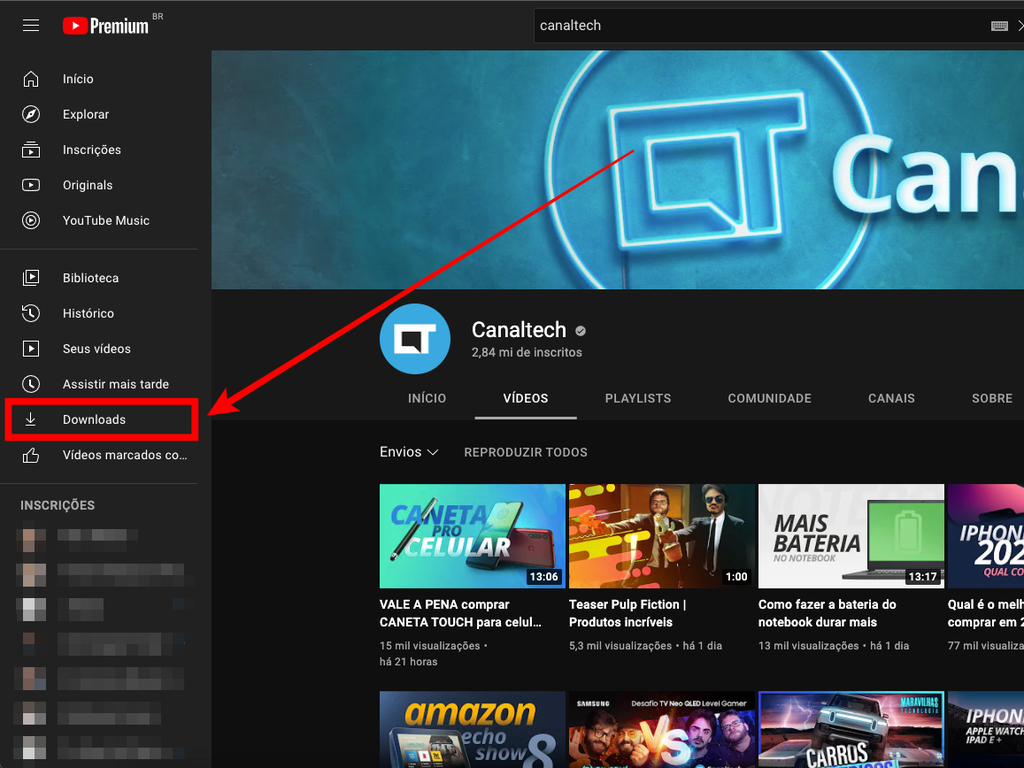Open the Amazon Echo Show 8 thumbnail
This screenshot has height=768, width=1024.
[472, 729]
